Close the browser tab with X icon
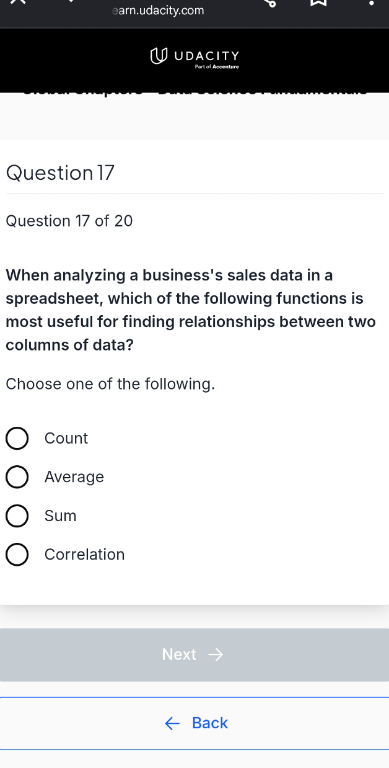 coord(18,1)
